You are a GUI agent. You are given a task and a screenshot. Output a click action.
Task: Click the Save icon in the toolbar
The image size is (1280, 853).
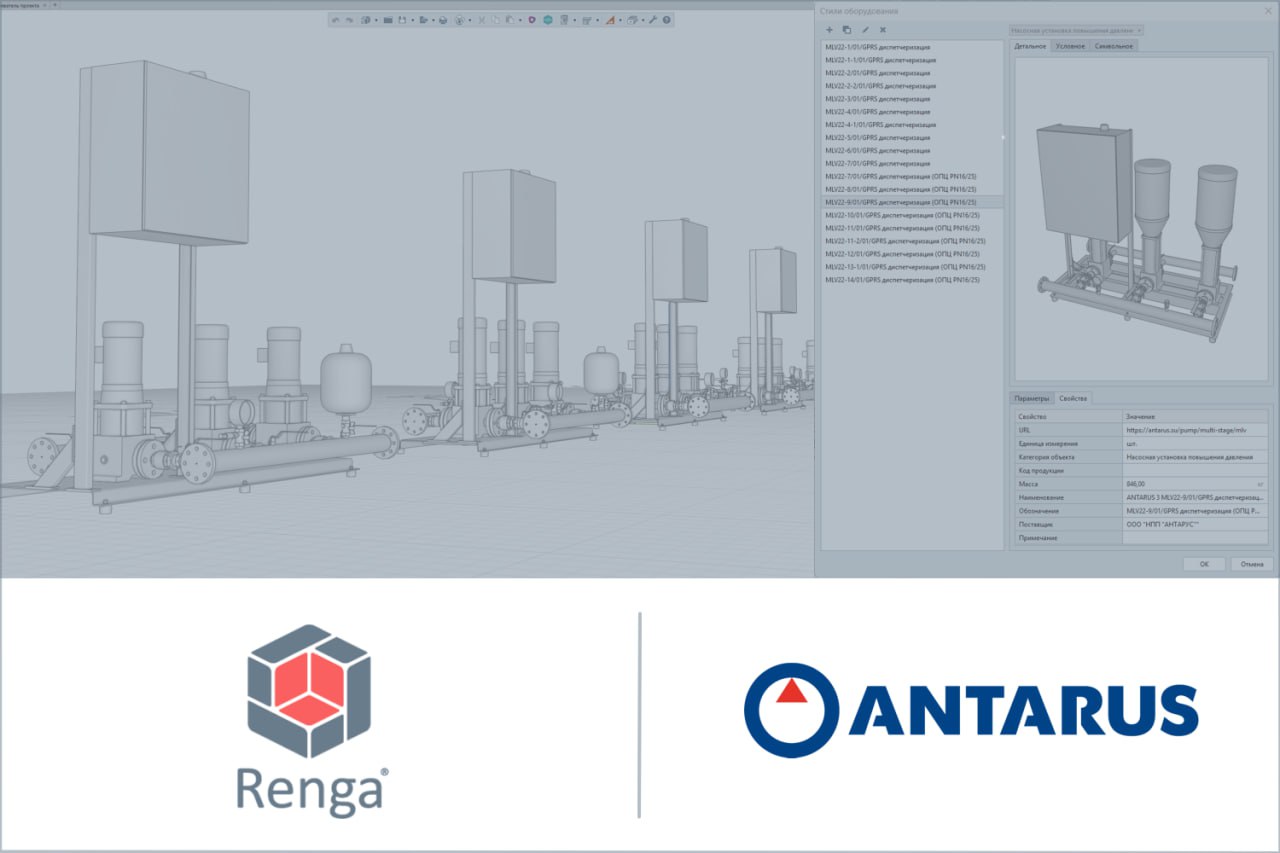pos(402,20)
